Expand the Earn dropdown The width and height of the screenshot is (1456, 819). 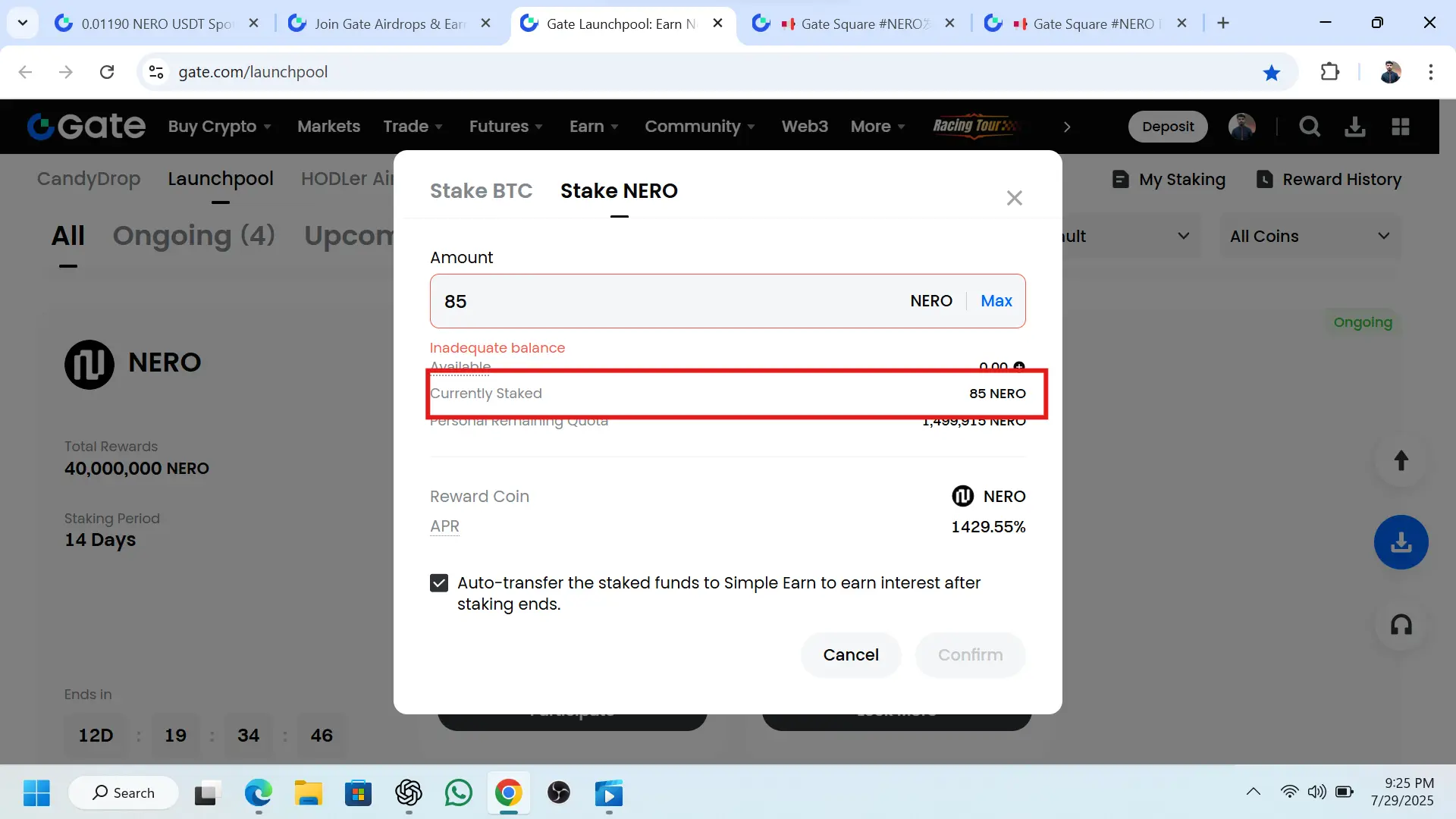pyautogui.click(x=594, y=127)
